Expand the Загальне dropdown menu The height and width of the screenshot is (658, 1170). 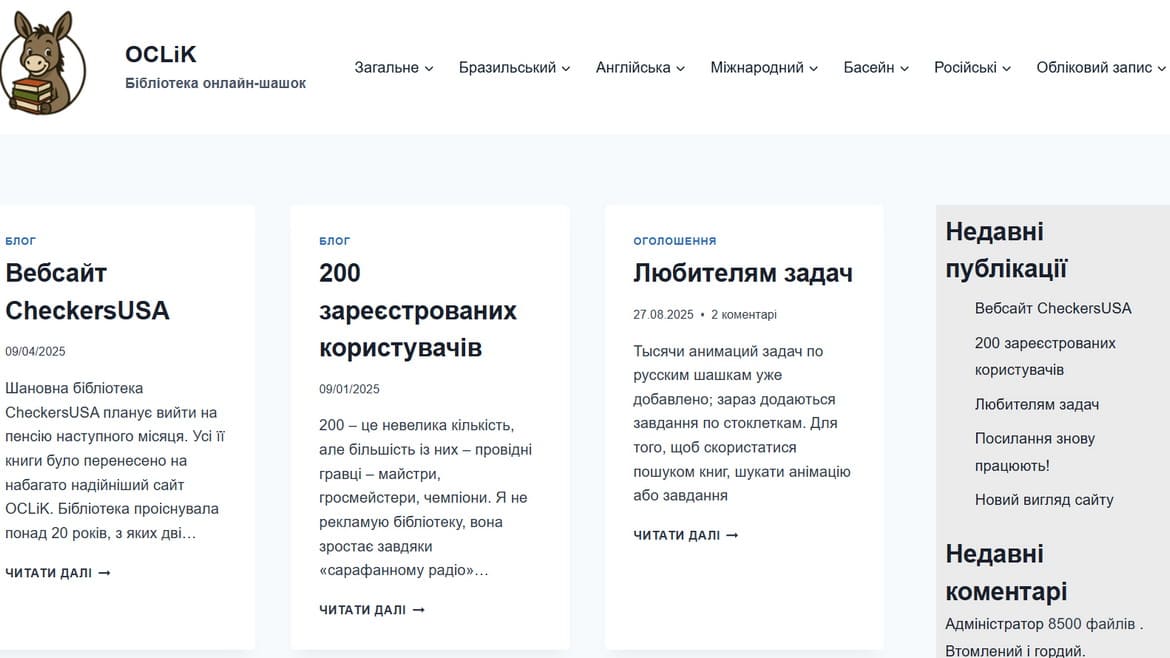(x=393, y=67)
